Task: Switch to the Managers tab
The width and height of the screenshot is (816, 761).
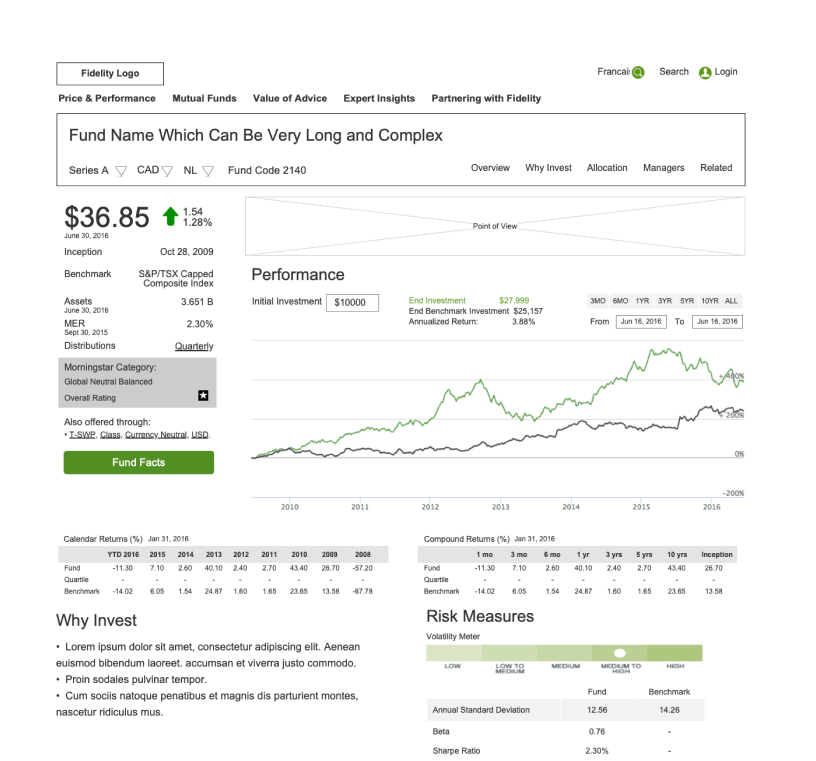Action: [x=663, y=168]
